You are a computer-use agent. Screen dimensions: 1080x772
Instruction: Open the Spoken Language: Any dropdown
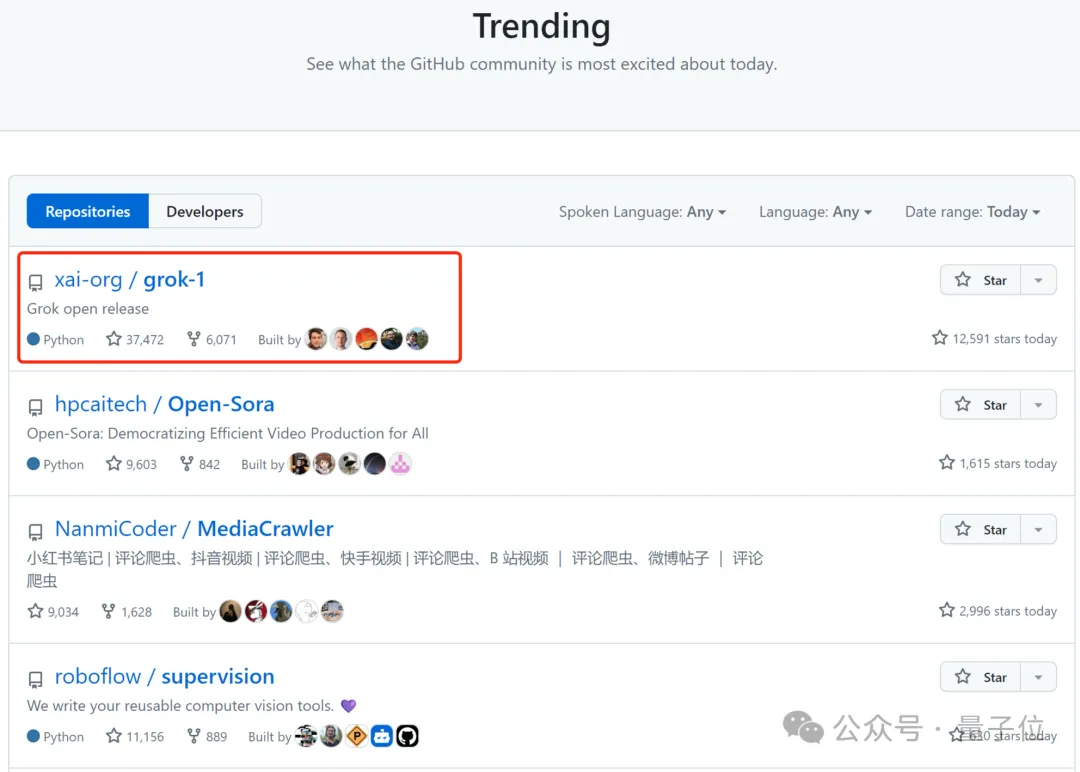point(642,212)
